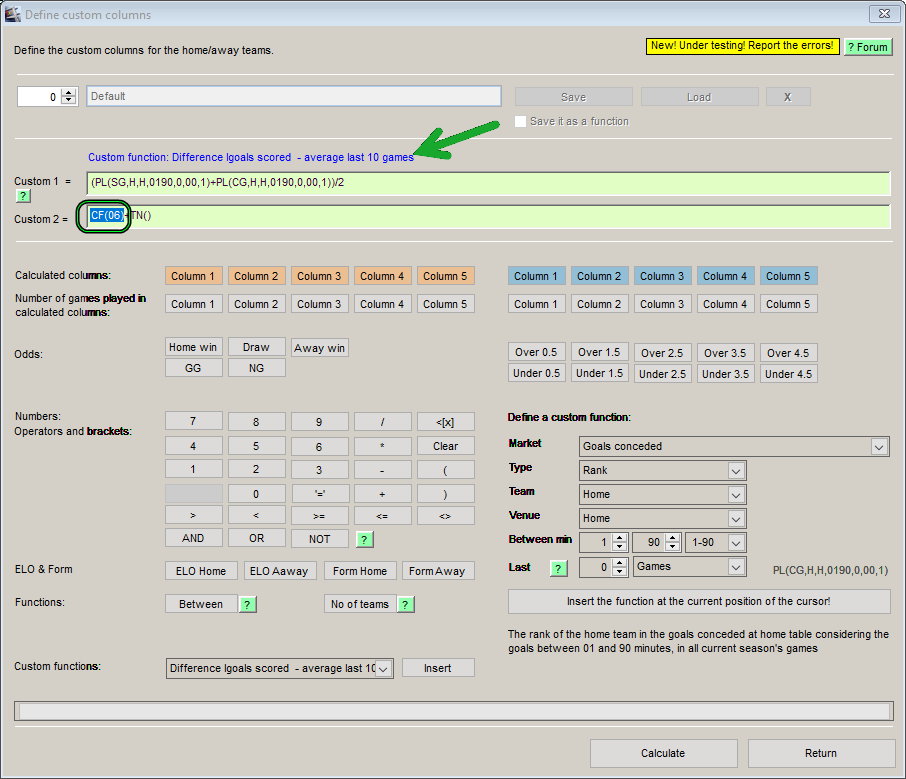Image resolution: width=906 pixels, height=779 pixels.
Task: Open the Market dropdown showing Goals conceded
Action: coord(879,447)
